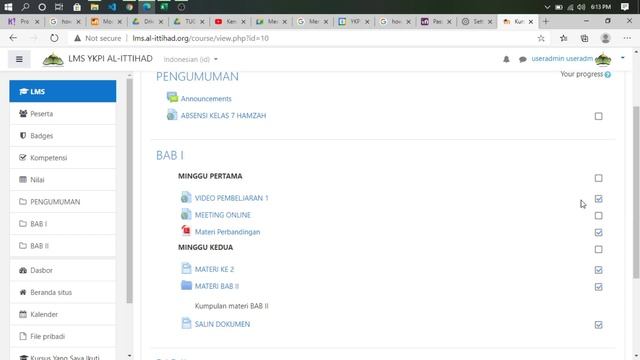Click the Not secure warning icon
Viewport: 640px width, 360px height.
pos(77,38)
